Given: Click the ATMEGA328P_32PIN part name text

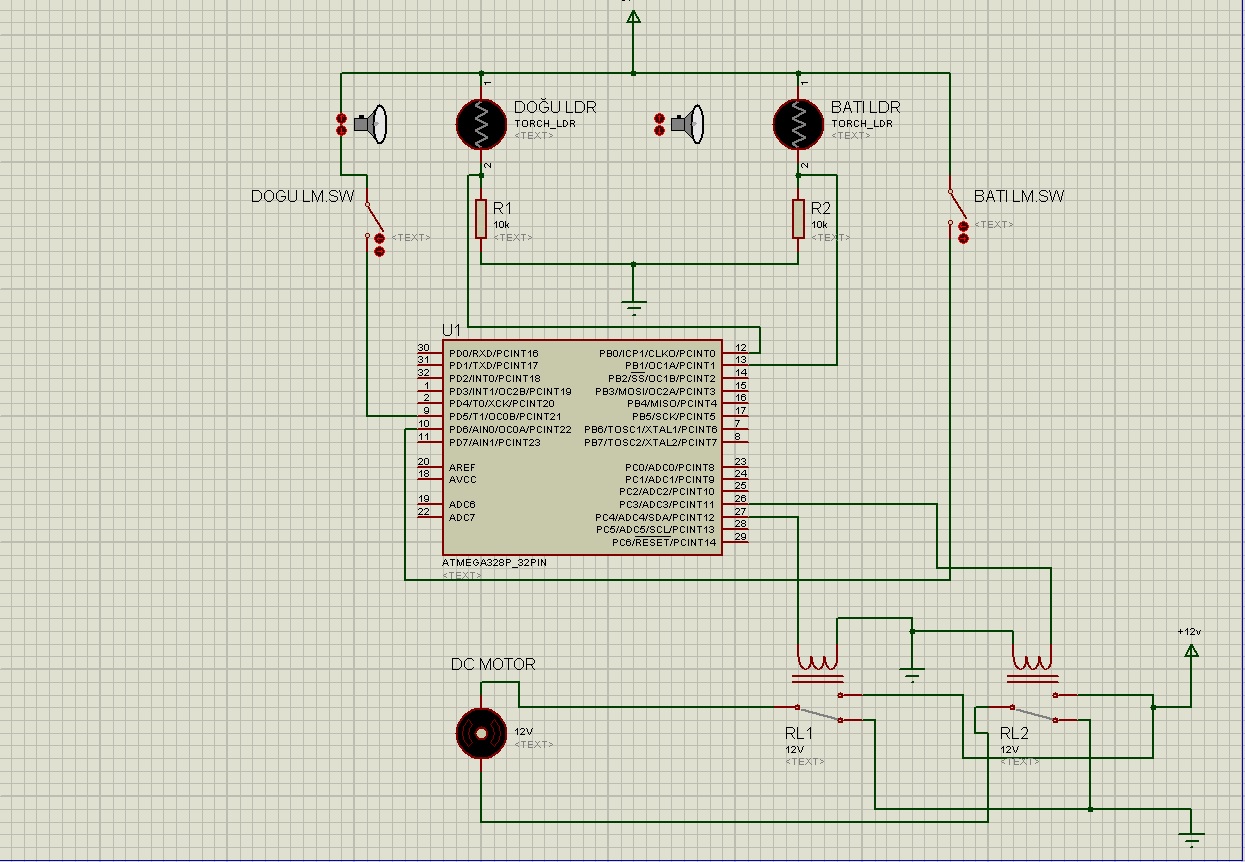Looking at the screenshot, I should tap(494, 563).
